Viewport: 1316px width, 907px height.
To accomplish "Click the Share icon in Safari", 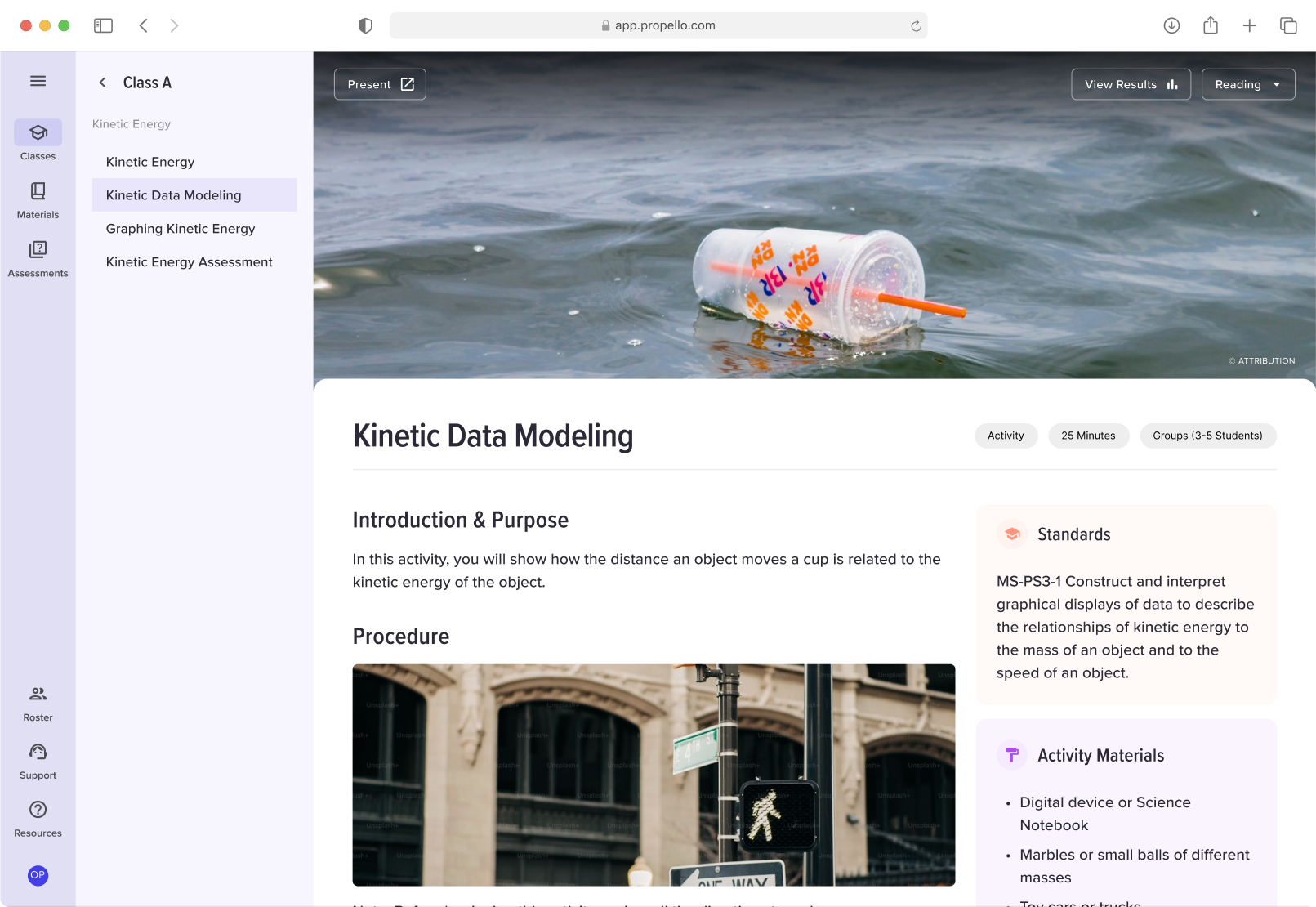I will 1211,25.
